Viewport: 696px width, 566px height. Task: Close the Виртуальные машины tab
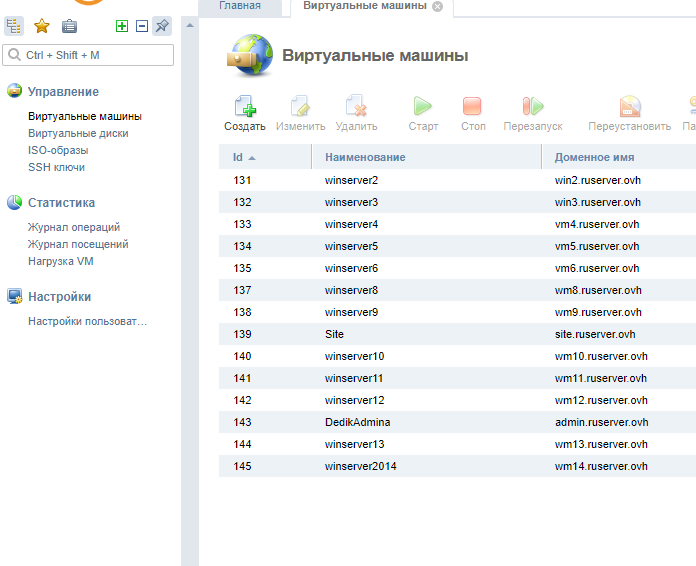pos(437,6)
